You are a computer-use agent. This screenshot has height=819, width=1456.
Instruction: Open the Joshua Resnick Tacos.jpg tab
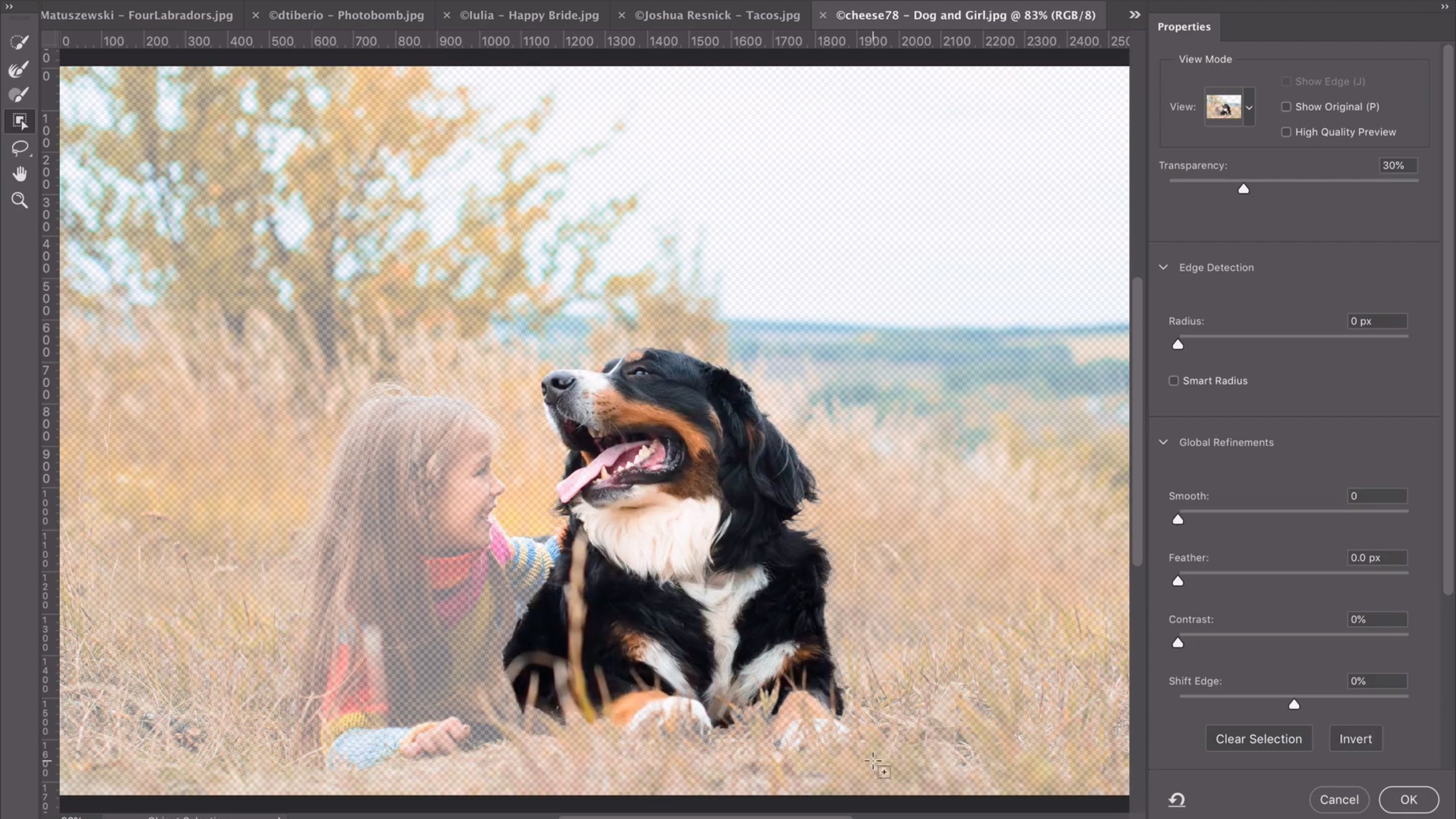(x=717, y=15)
